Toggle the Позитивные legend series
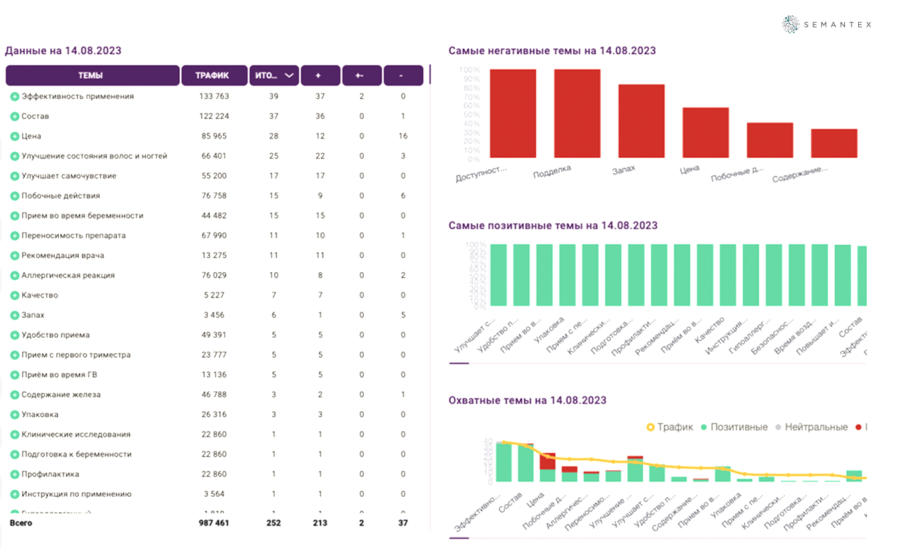 [x=734, y=427]
